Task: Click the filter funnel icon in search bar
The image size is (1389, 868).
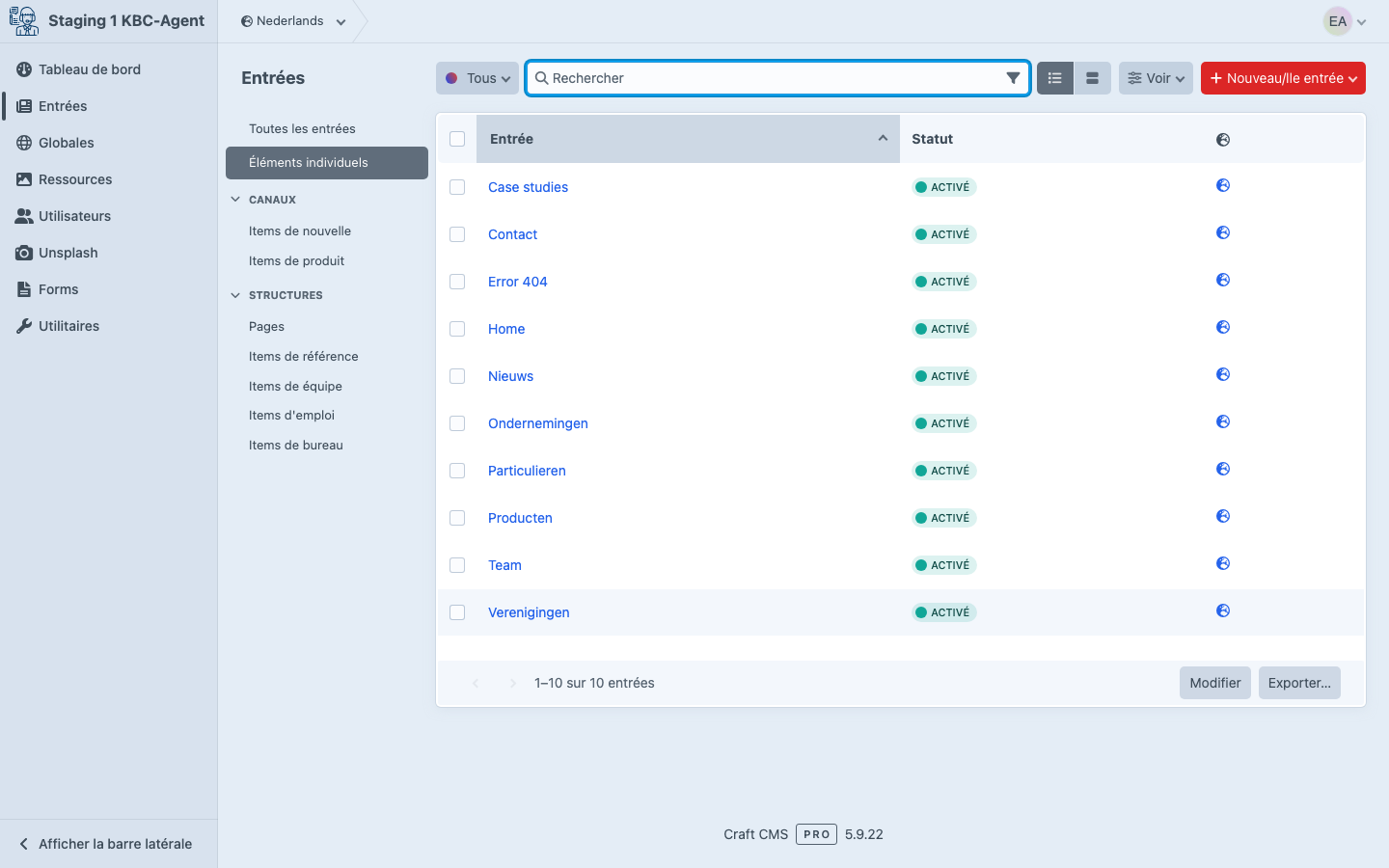Action: (1013, 78)
